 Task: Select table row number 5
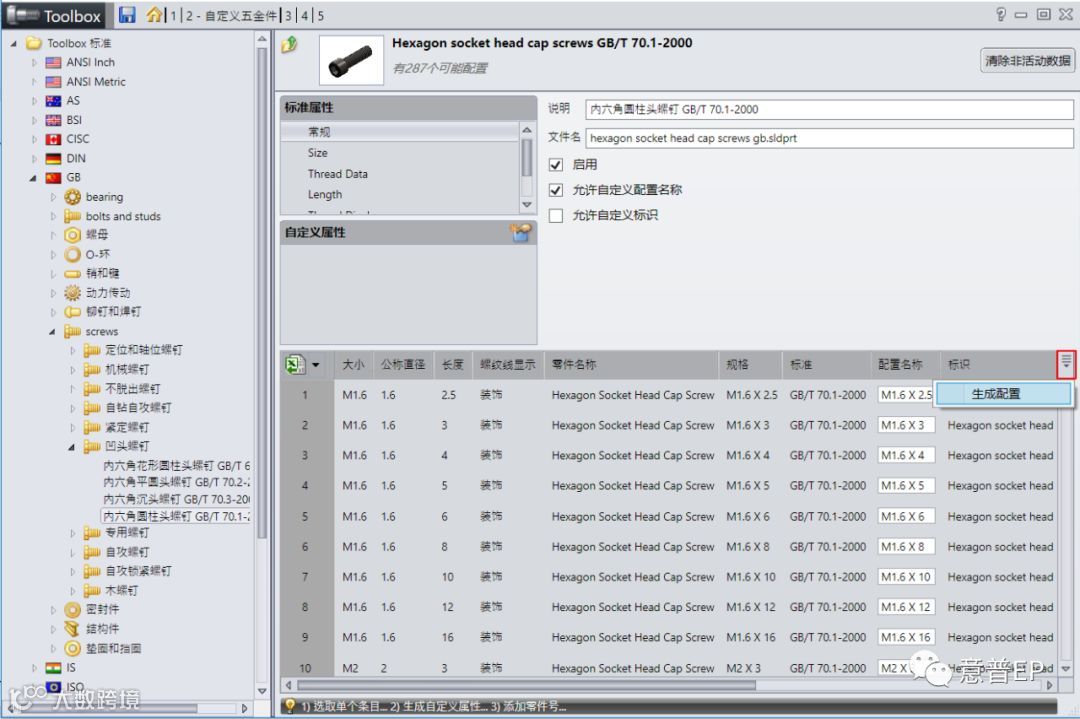coord(304,517)
